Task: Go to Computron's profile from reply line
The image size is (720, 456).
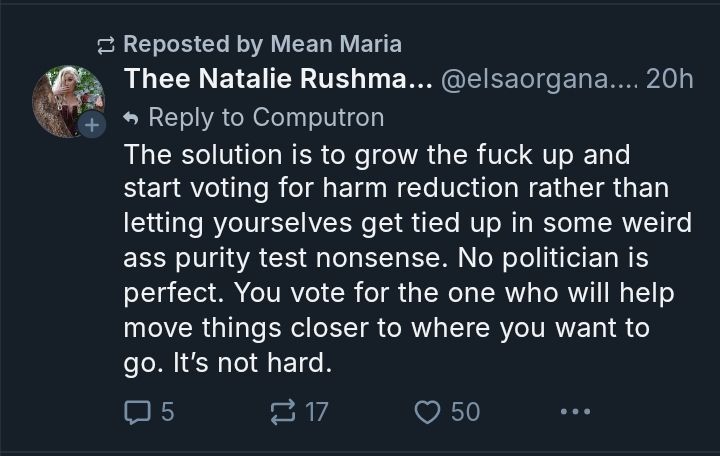Action: (x=318, y=117)
